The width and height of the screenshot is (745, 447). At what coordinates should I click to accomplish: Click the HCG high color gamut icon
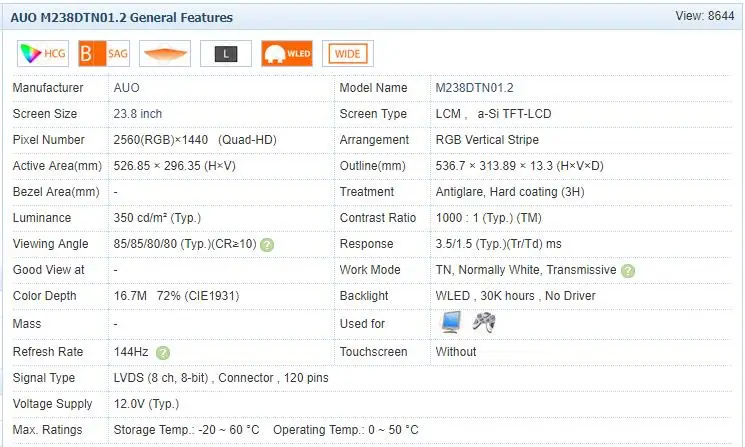tap(43, 53)
